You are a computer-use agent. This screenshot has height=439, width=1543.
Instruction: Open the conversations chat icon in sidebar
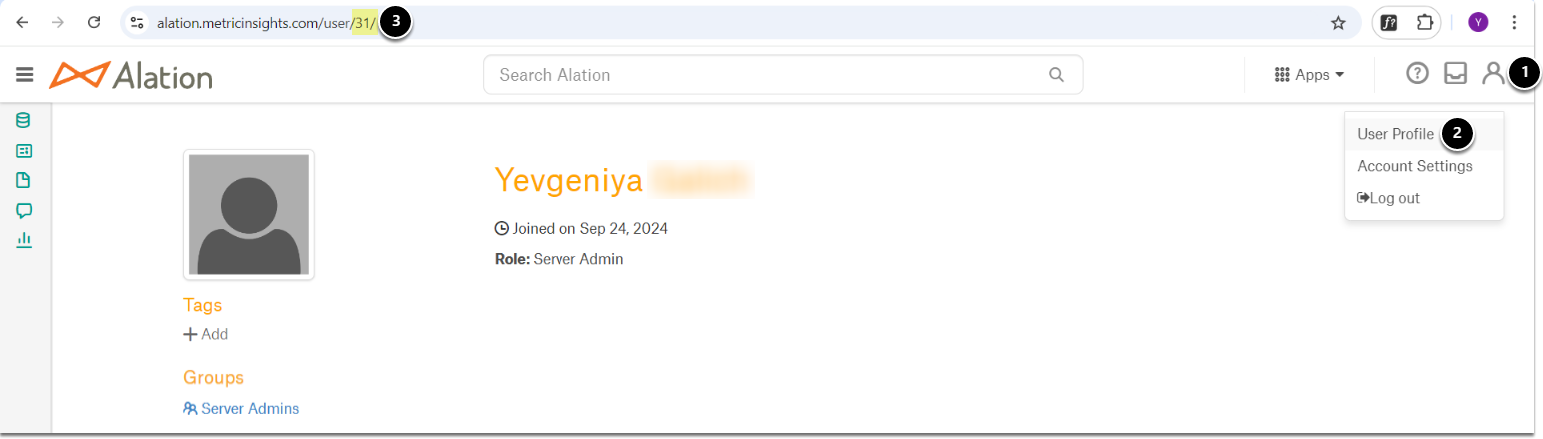[24, 211]
